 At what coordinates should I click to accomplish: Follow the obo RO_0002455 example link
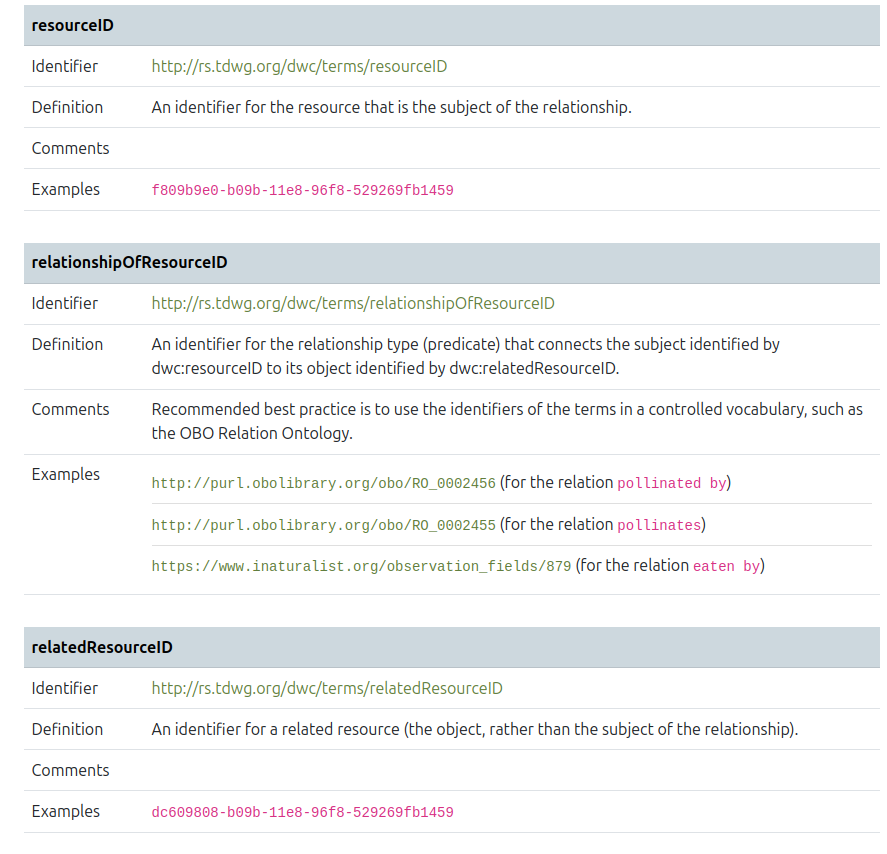click(x=323, y=526)
